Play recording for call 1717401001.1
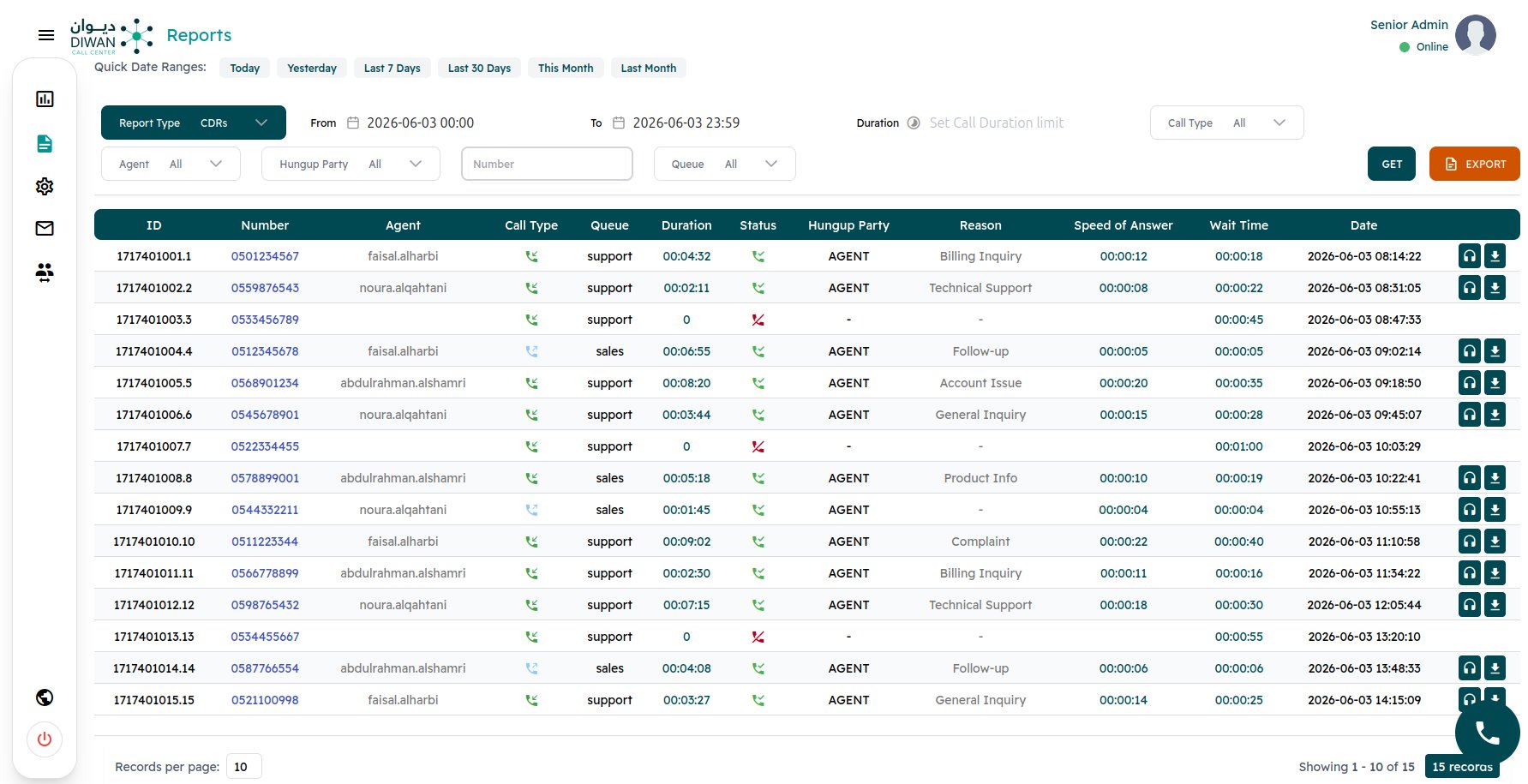Screen dimensions: 1528x784 pyautogui.click(x=1469, y=256)
